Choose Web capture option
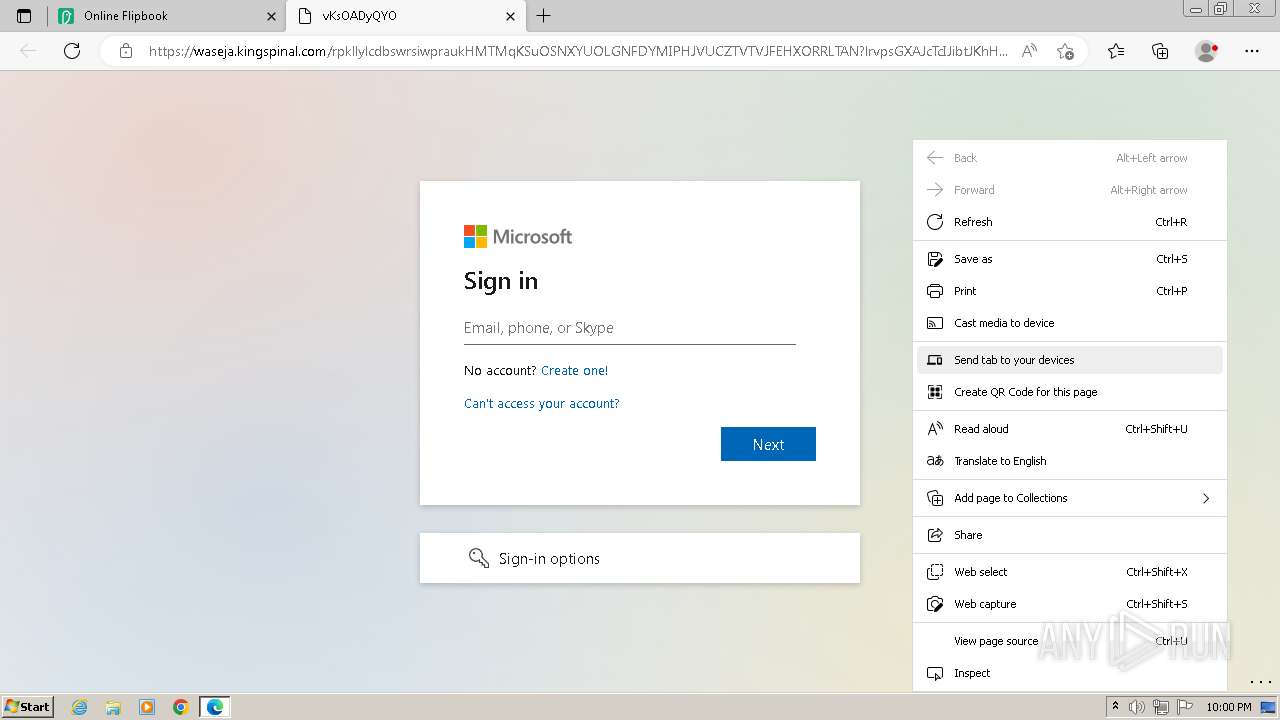This screenshot has height=720, width=1280. 1070,604
